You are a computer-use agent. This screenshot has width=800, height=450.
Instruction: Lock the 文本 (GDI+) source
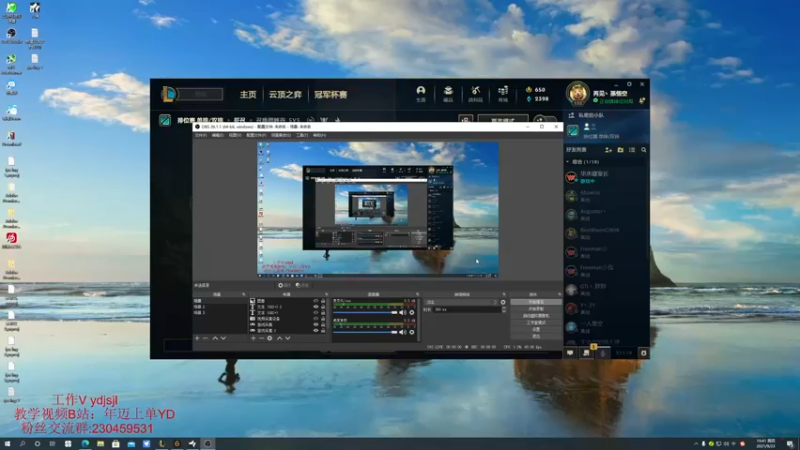pyautogui.click(x=323, y=313)
